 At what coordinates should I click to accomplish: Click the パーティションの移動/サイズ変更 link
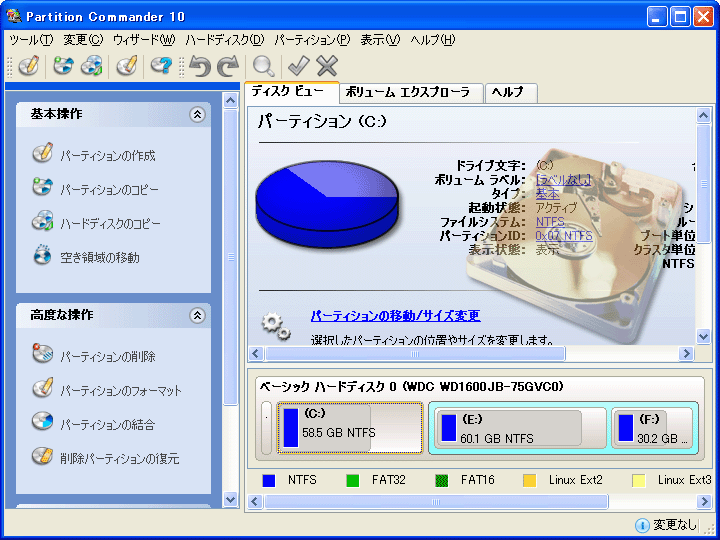395,315
